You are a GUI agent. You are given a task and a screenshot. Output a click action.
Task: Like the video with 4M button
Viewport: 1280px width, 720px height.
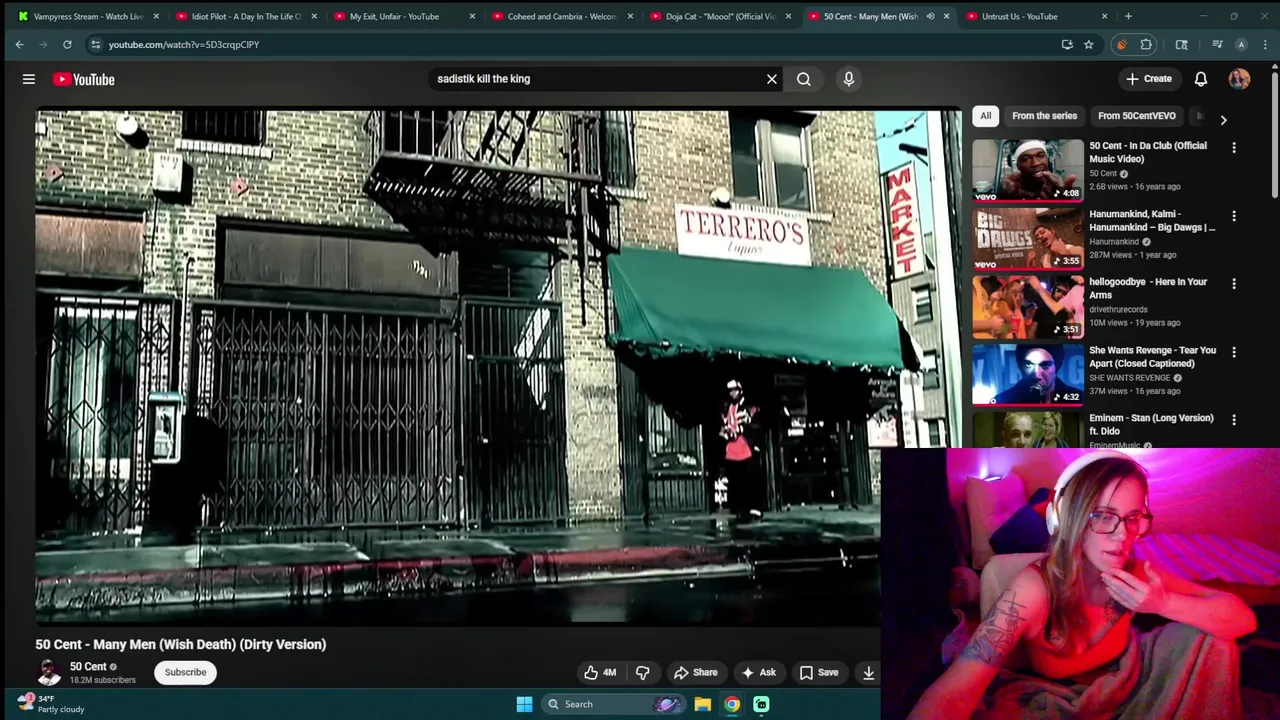point(600,672)
